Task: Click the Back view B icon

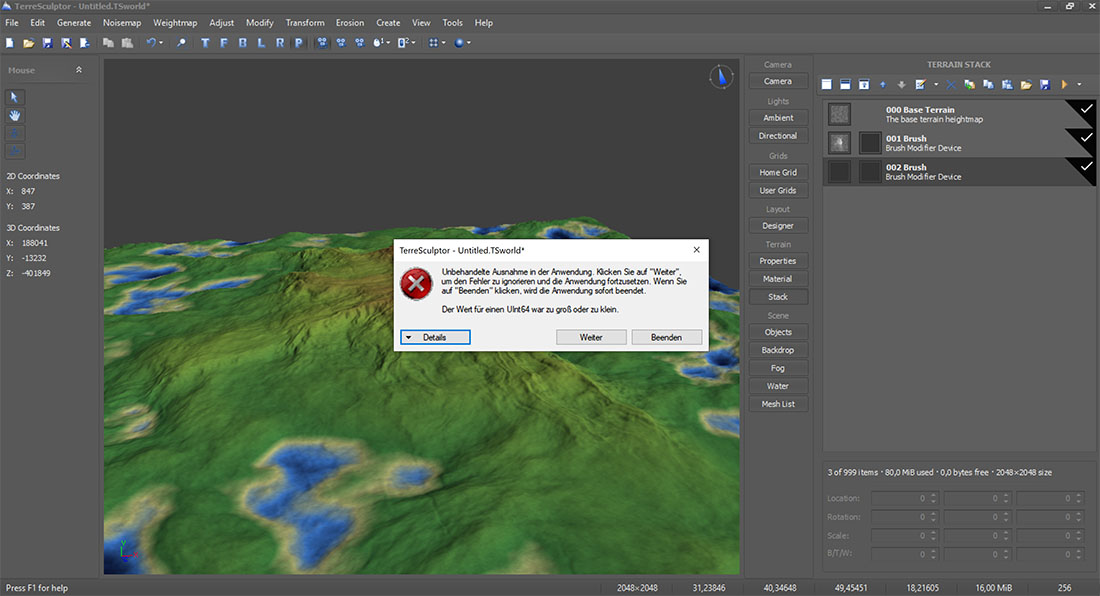Action: tap(243, 43)
